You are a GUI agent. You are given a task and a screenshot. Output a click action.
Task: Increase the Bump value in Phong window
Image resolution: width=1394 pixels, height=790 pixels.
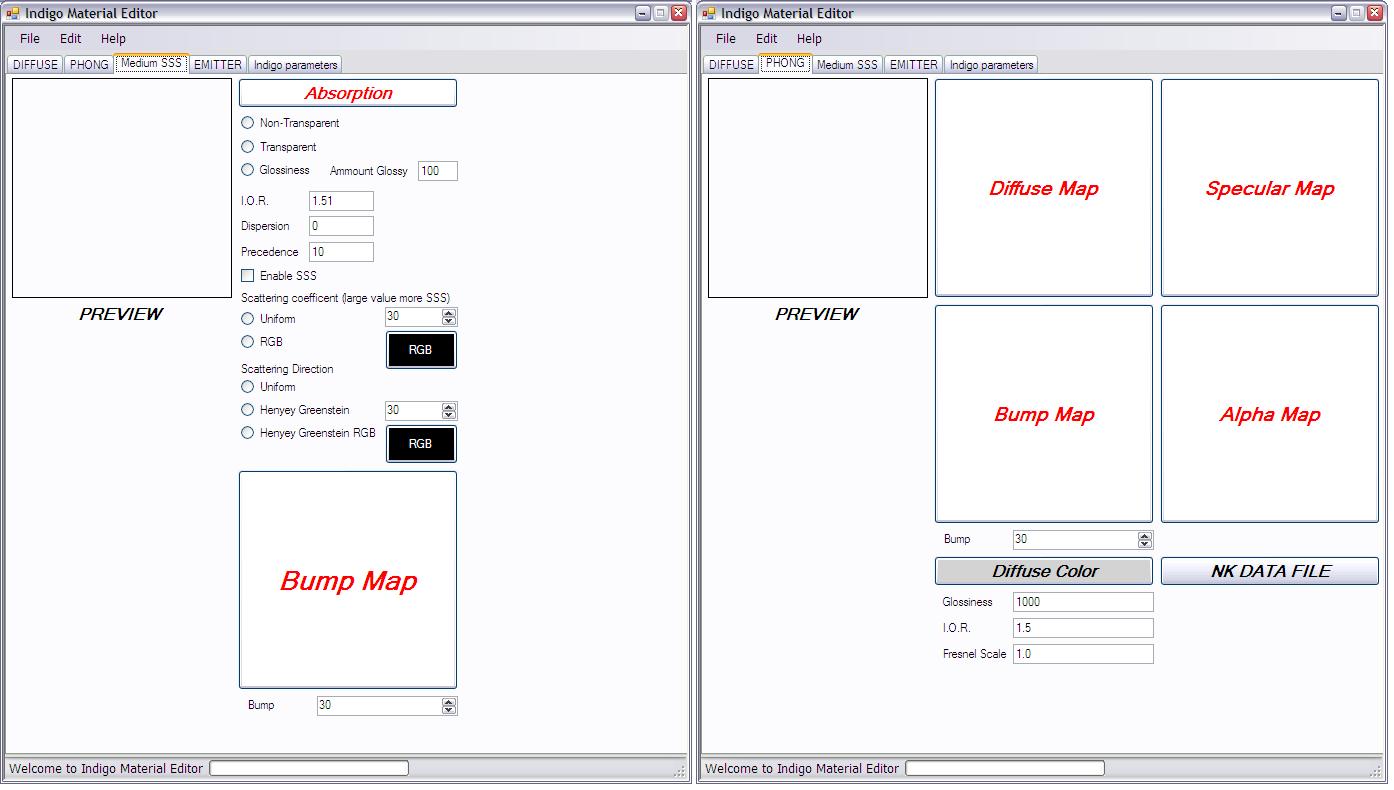point(1145,535)
